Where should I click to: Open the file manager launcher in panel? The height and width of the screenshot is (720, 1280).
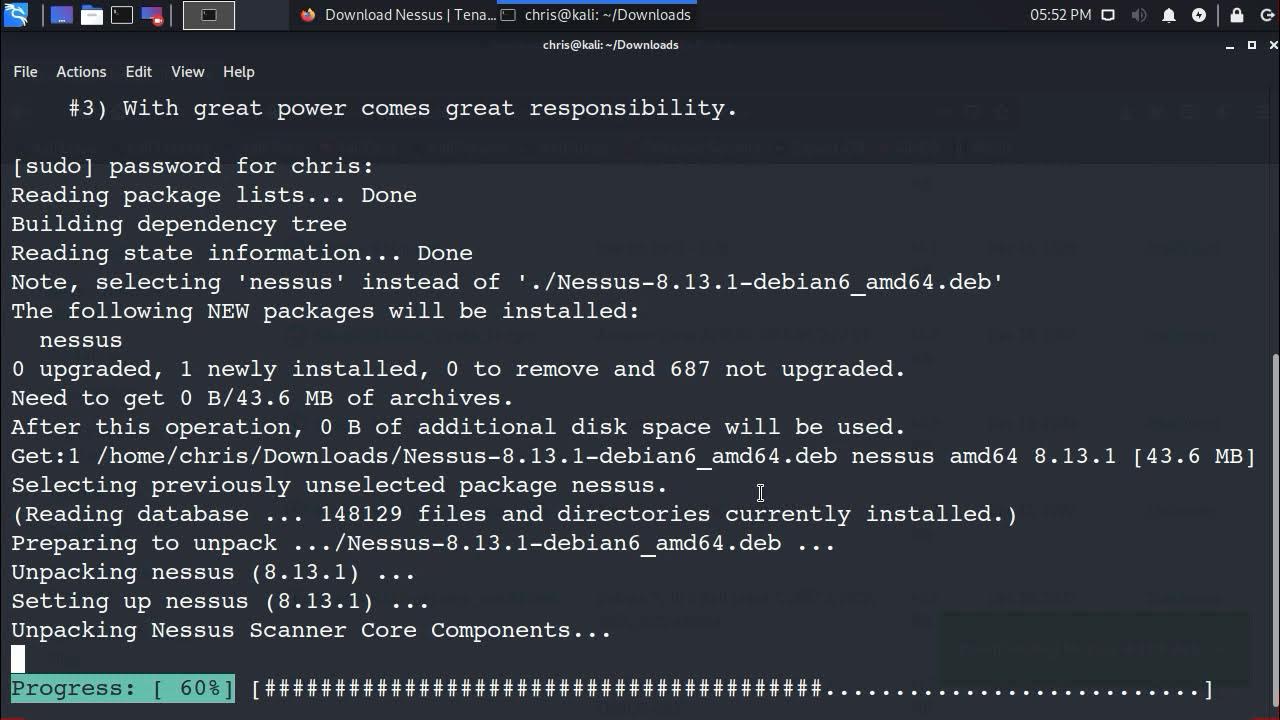click(x=92, y=15)
